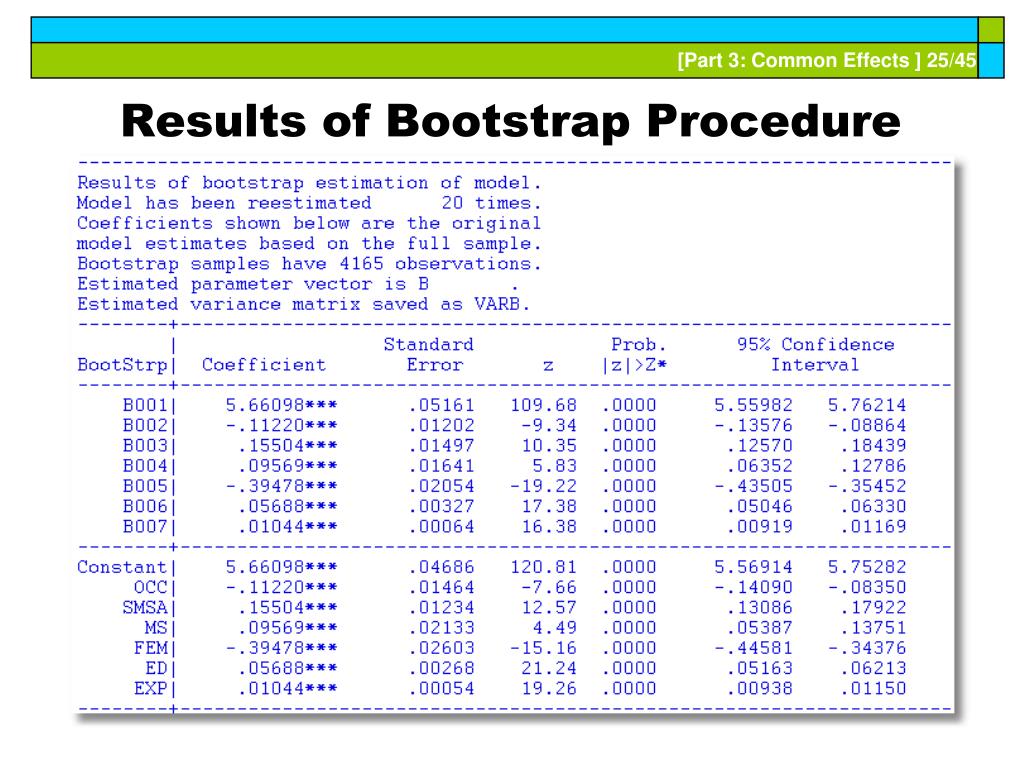Viewport: 1024px width, 768px height.
Task: Click standard error value '.05161'
Action: coord(441,406)
